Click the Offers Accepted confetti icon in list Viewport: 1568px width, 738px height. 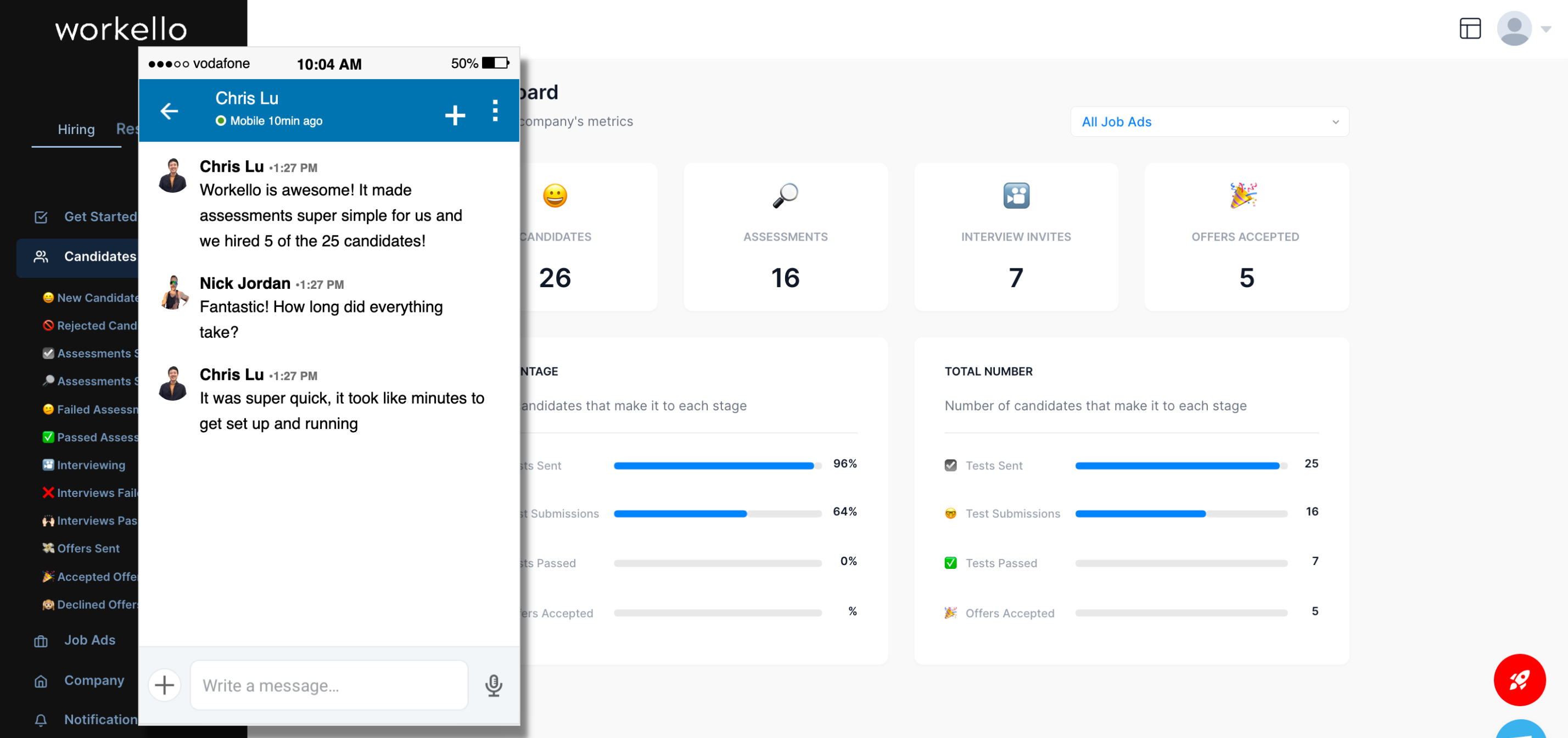pyautogui.click(x=950, y=613)
